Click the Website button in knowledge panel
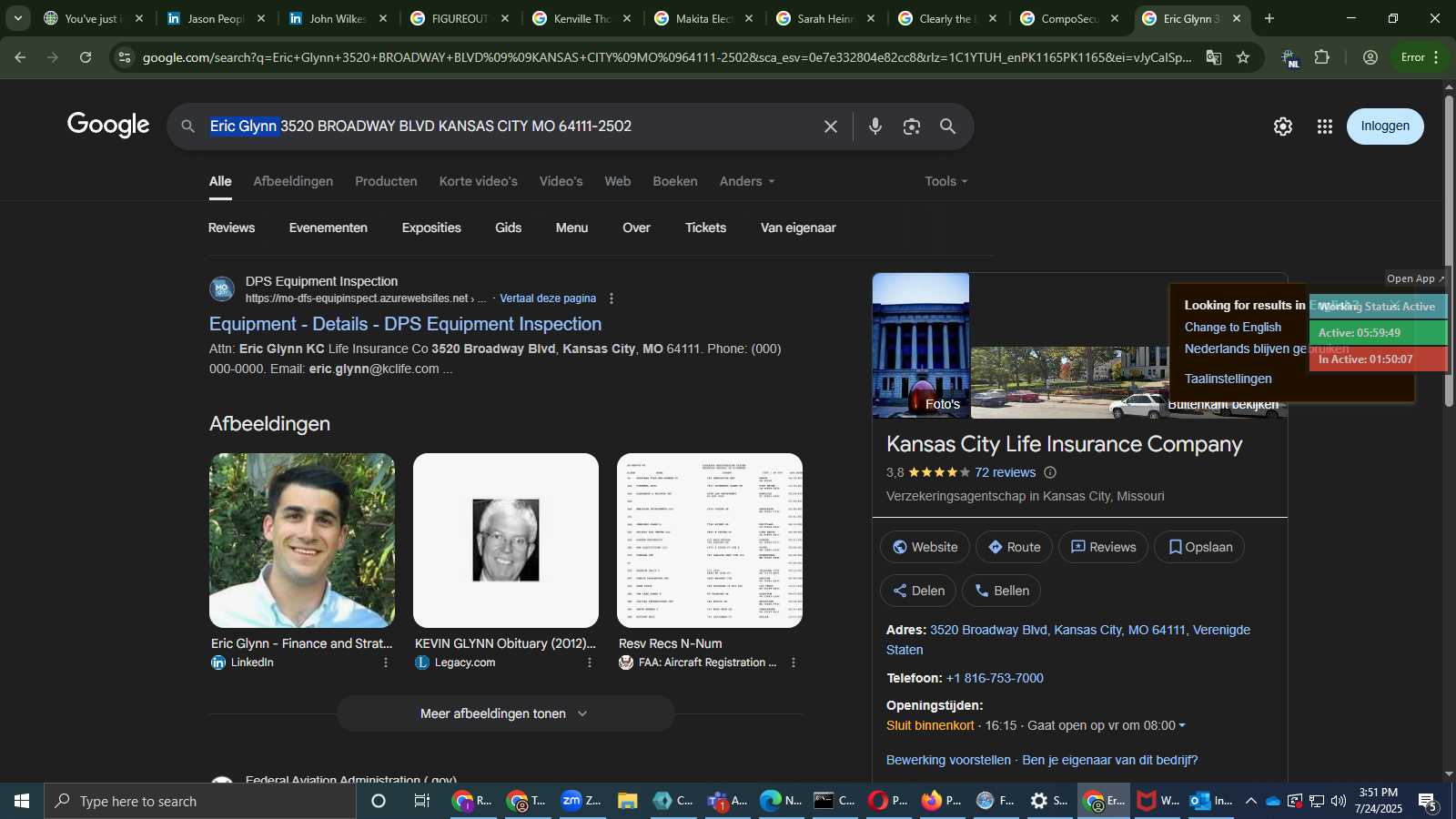Screen dimensions: 1456x819 pyautogui.click(x=925, y=547)
